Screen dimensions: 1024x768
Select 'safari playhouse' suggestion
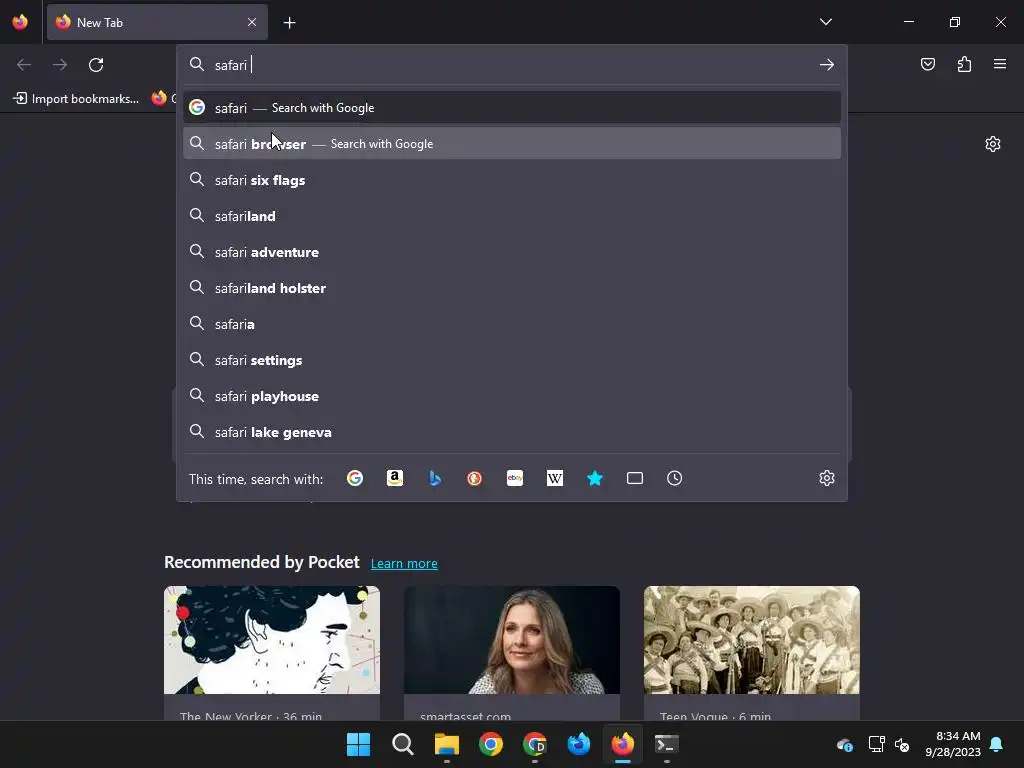pos(512,396)
